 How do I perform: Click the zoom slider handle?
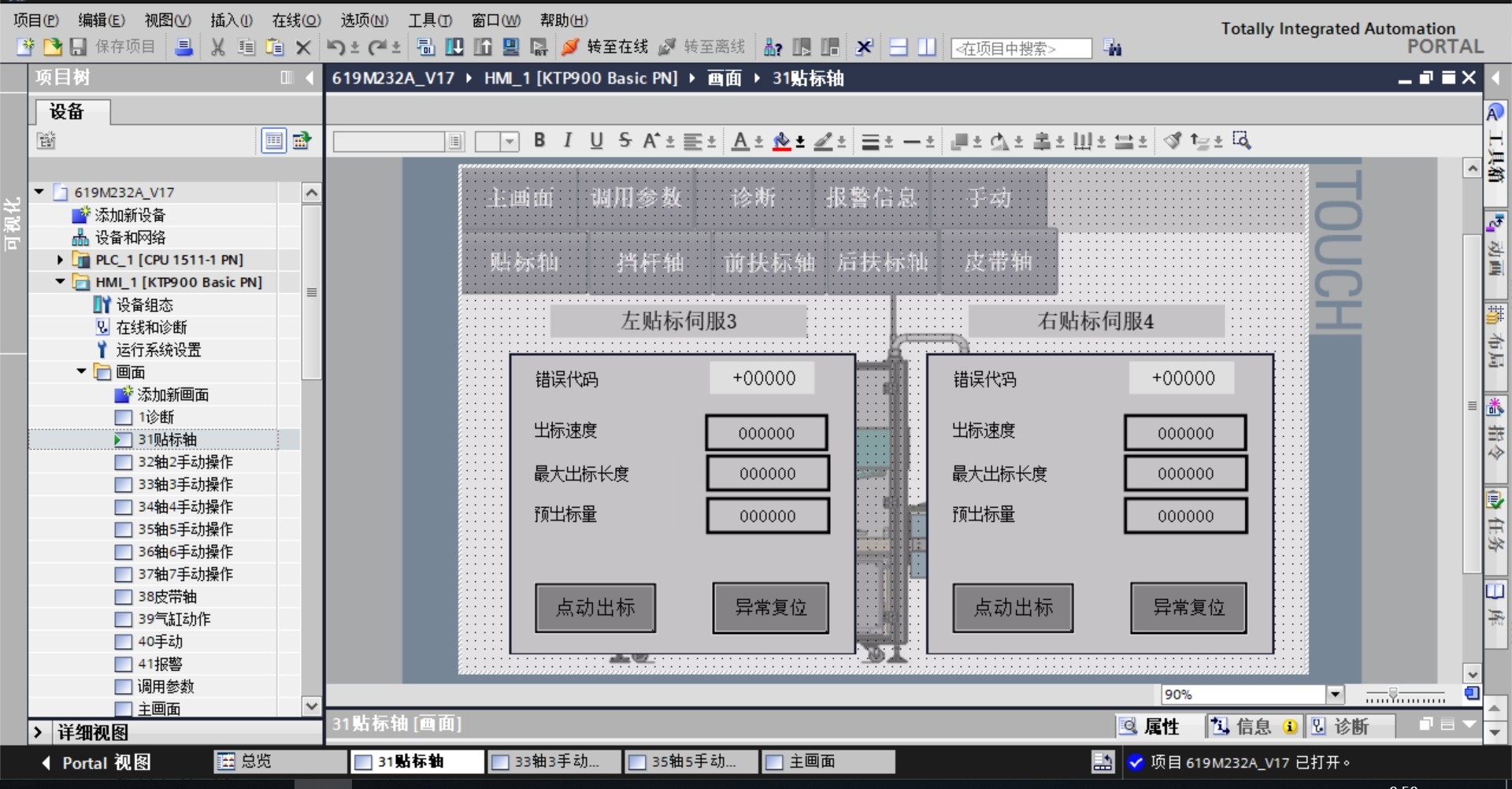(x=1392, y=695)
